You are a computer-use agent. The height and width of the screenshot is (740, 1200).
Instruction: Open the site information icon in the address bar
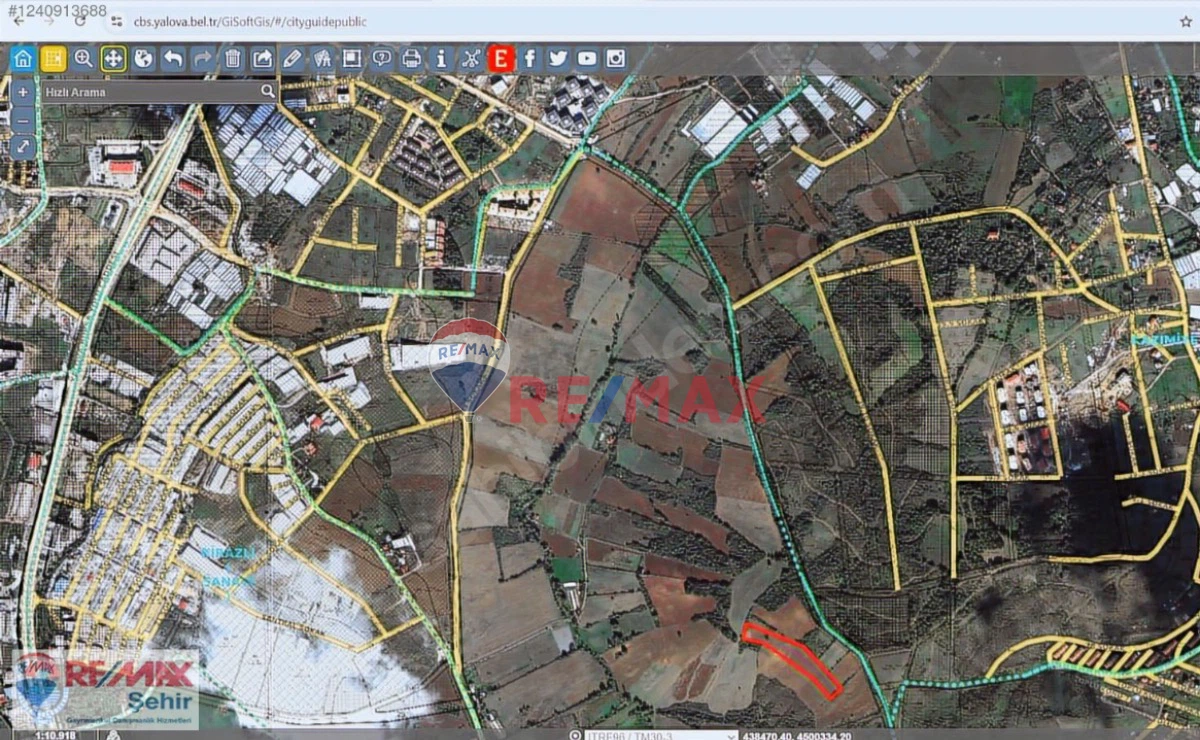point(116,21)
